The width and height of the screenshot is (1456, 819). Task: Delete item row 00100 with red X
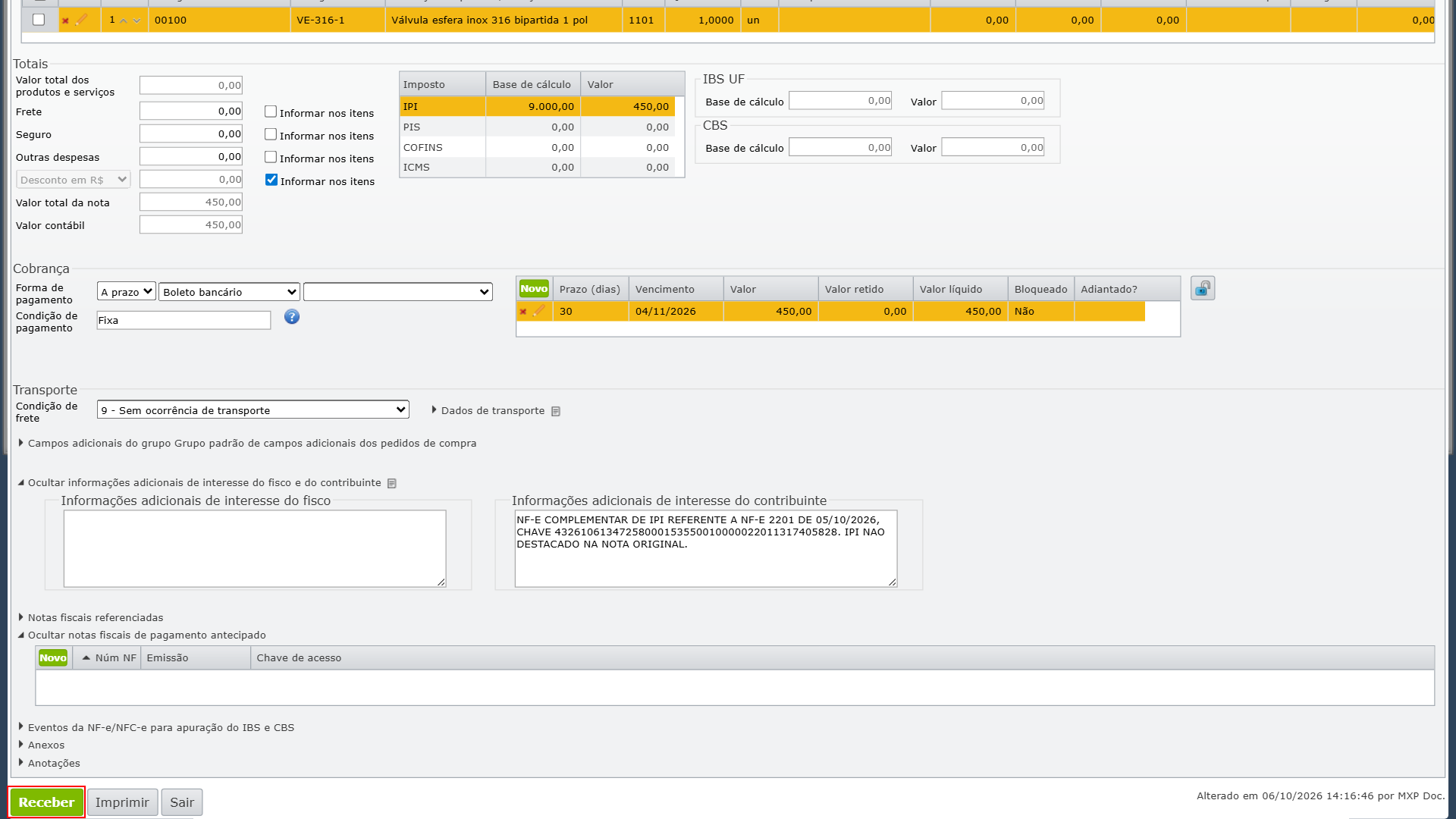[x=65, y=20]
